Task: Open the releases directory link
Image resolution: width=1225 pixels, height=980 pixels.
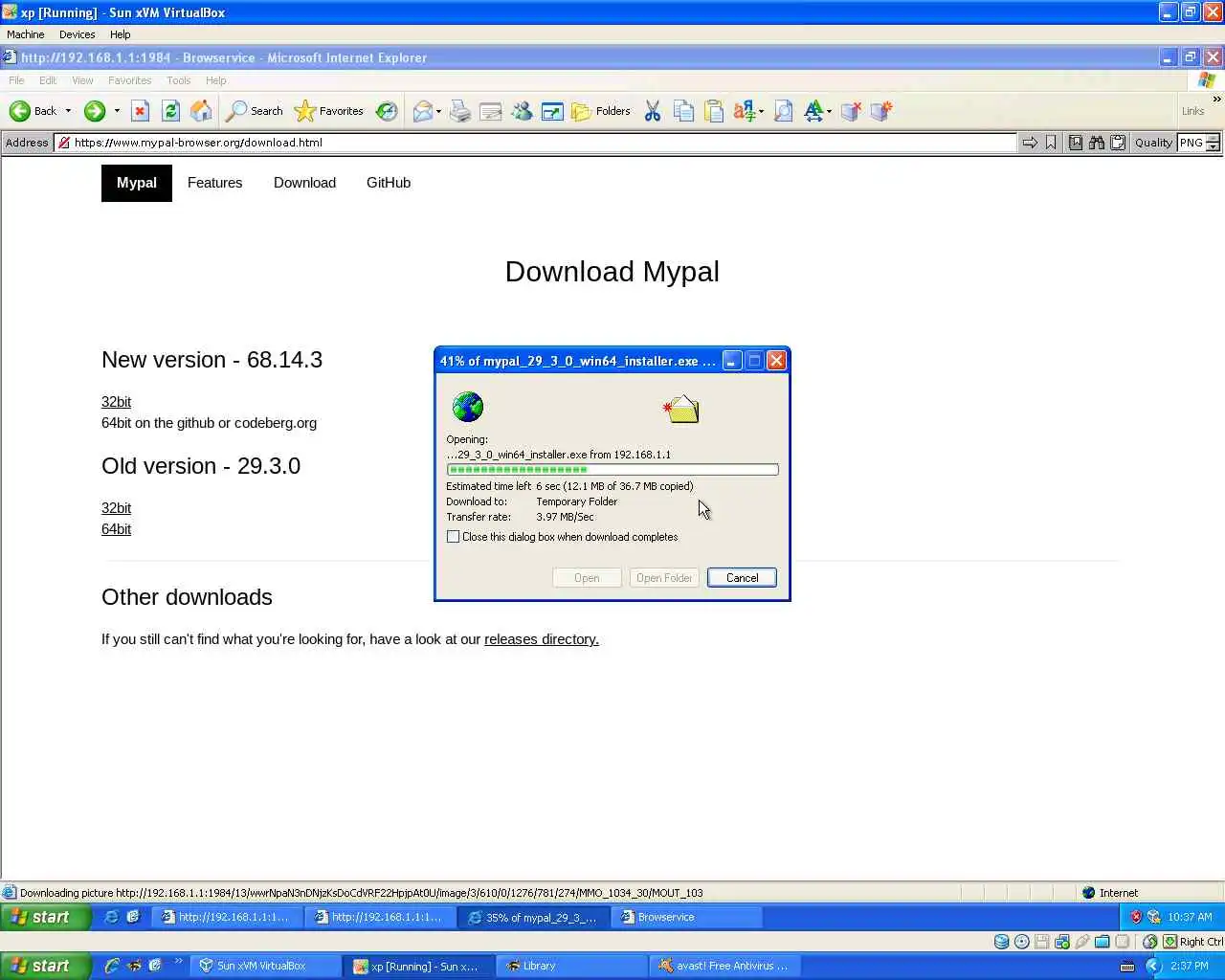Action: point(542,639)
